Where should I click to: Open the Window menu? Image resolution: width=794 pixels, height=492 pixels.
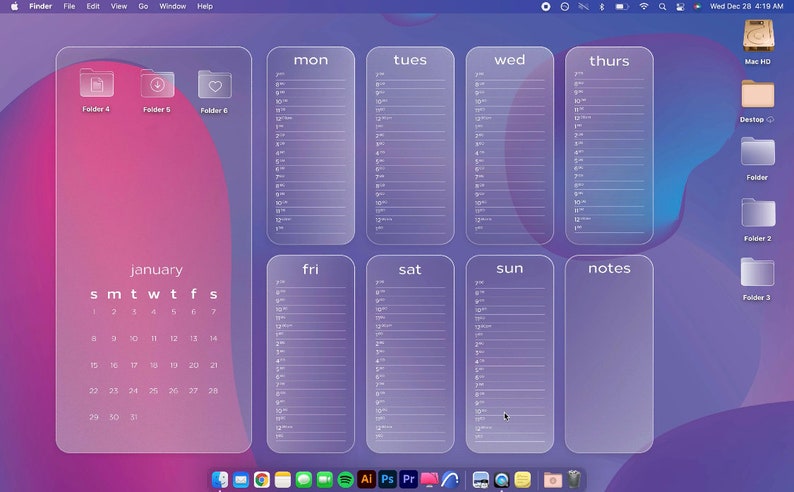pyautogui.click(x=173, y=7)
